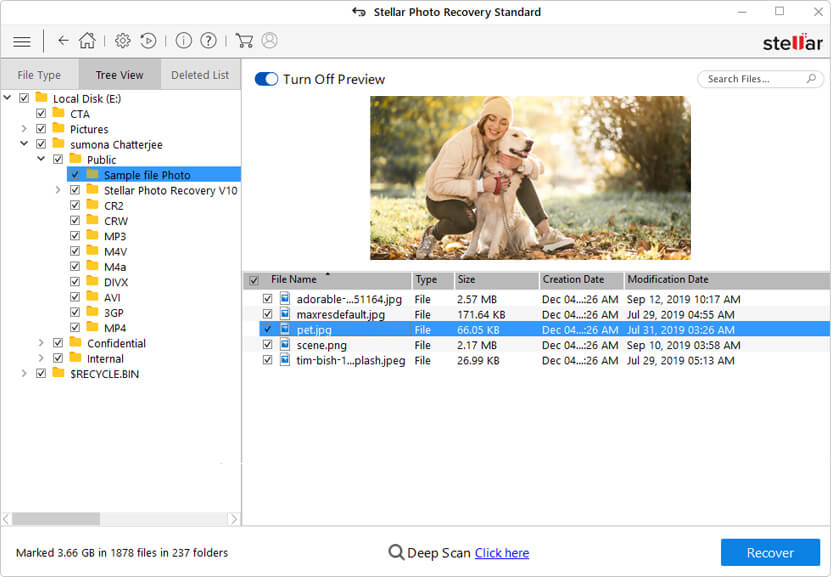
Task: Click the $RECYCLE.BIN folder icon
Action: coord(58,373)
